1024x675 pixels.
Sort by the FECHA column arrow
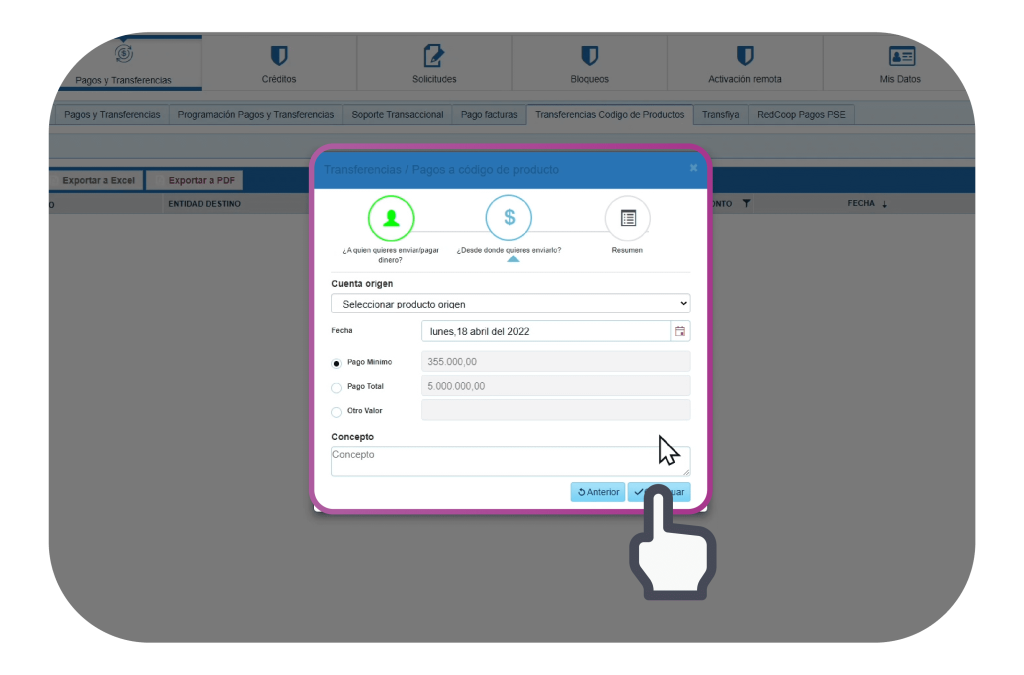[884, 204]
